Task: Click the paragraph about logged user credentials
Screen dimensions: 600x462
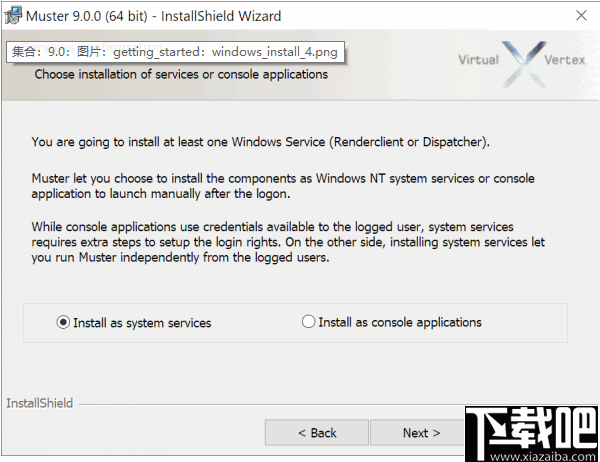Action: tap(287, 242)
